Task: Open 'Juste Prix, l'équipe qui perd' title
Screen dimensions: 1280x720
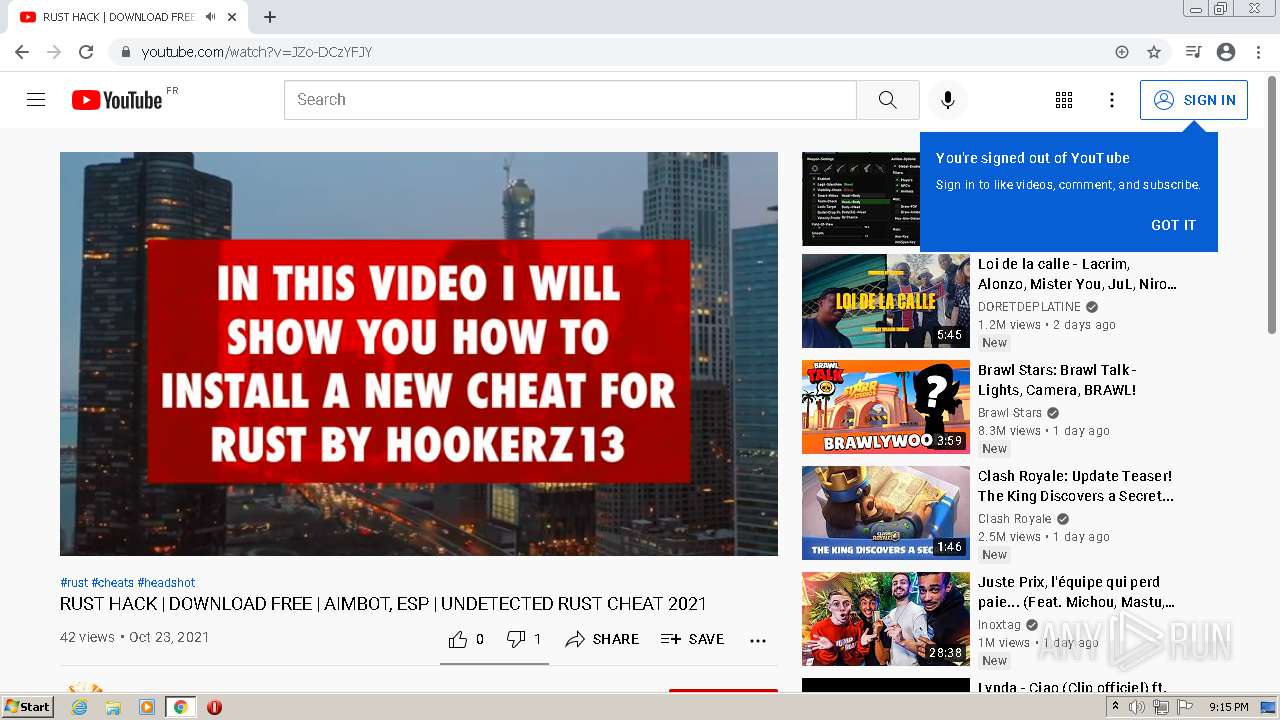Action: (x=1076, y=592)
